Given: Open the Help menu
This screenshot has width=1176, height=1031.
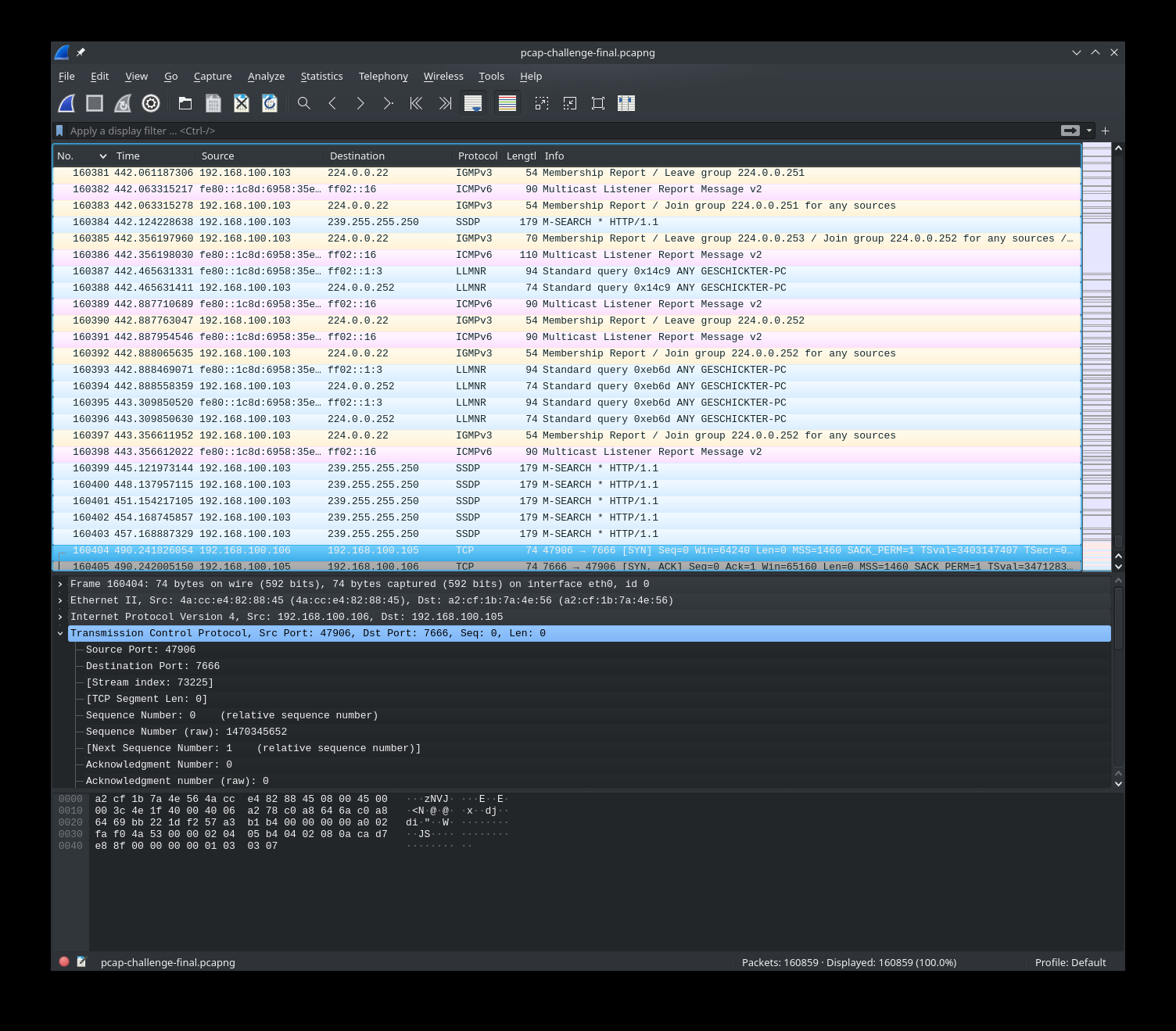Looking at the screenshot, I should pos(531,76).
